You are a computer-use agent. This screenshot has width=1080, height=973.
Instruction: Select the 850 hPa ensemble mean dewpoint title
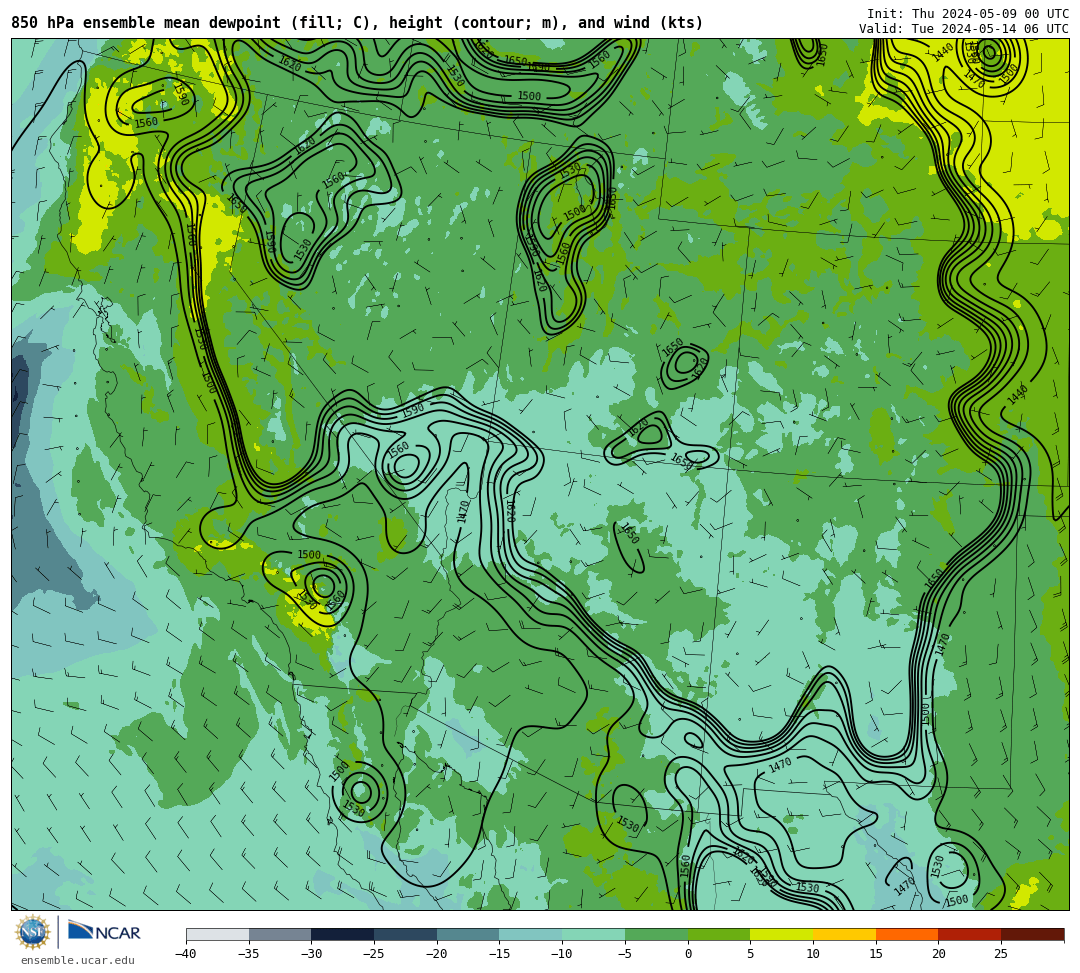coord(357,23)
